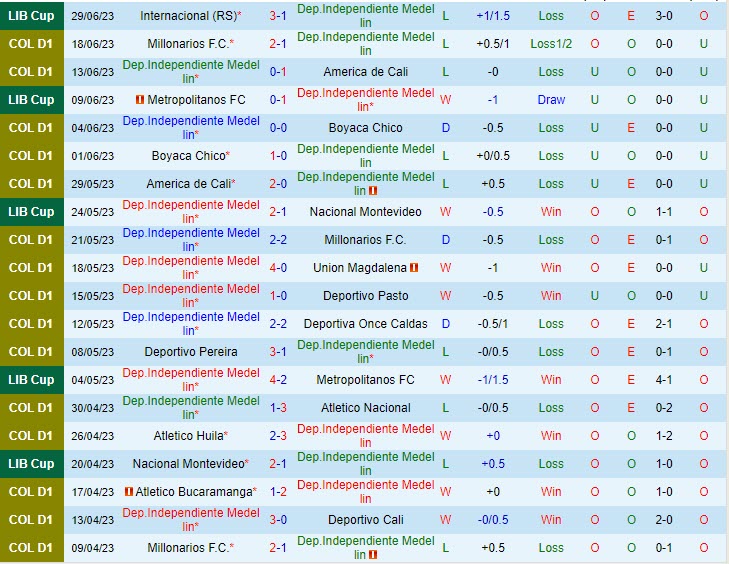The height and width of the screenshot is (564, 729).
Task: Select LIB Cup label on 24/05/23 row
Action: (x=32, y=212)
